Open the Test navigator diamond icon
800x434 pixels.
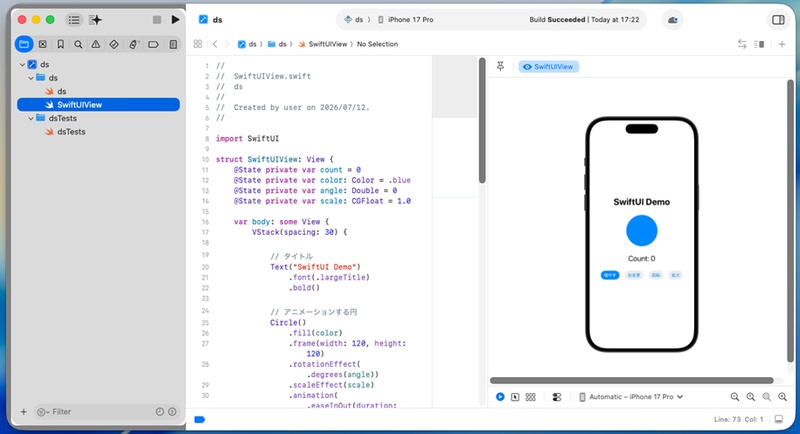[x=114, y=44]
